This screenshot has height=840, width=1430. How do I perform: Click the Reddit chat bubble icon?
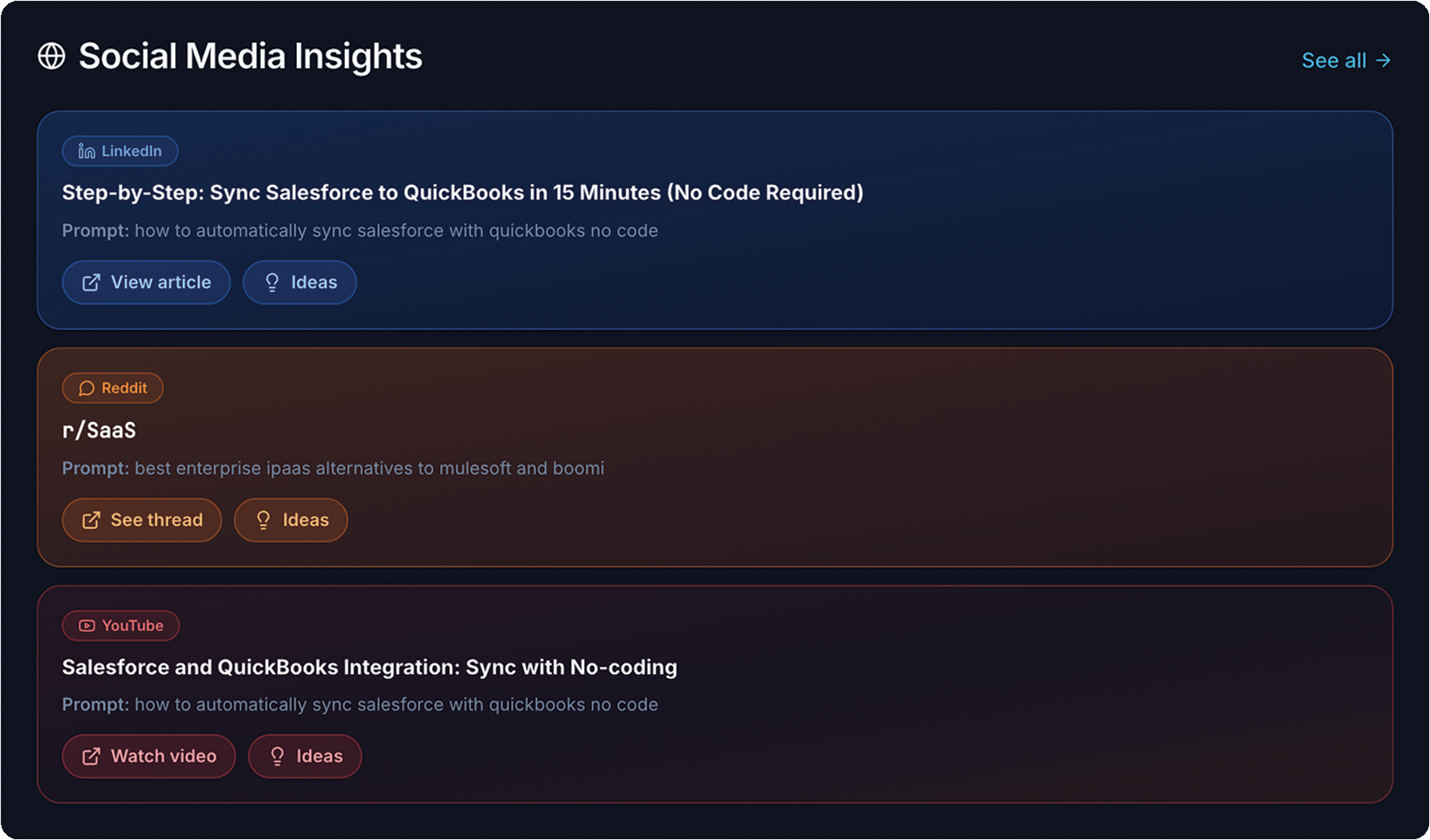click(x=86, y=388)
